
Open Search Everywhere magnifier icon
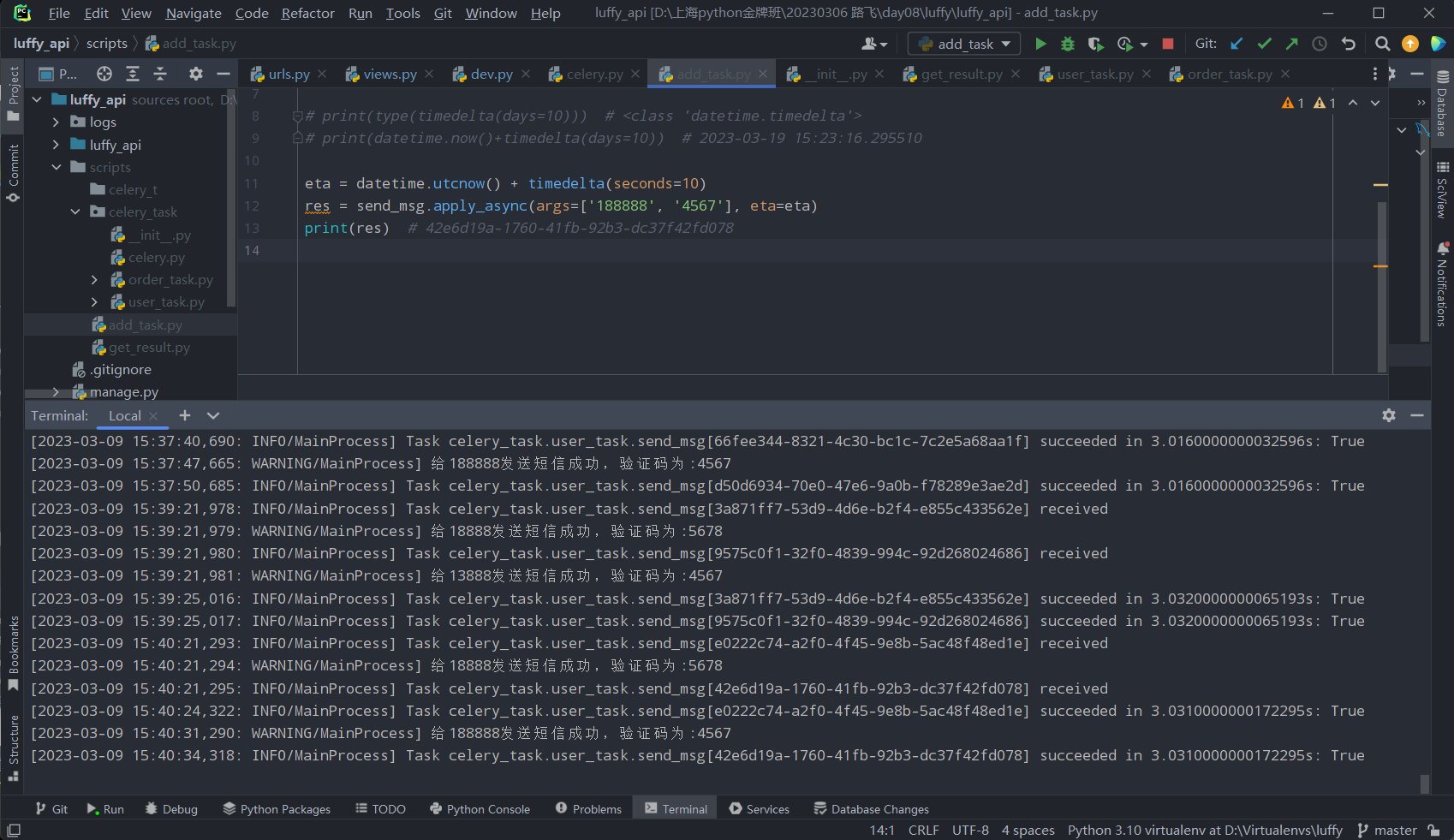pos(1382,44)
